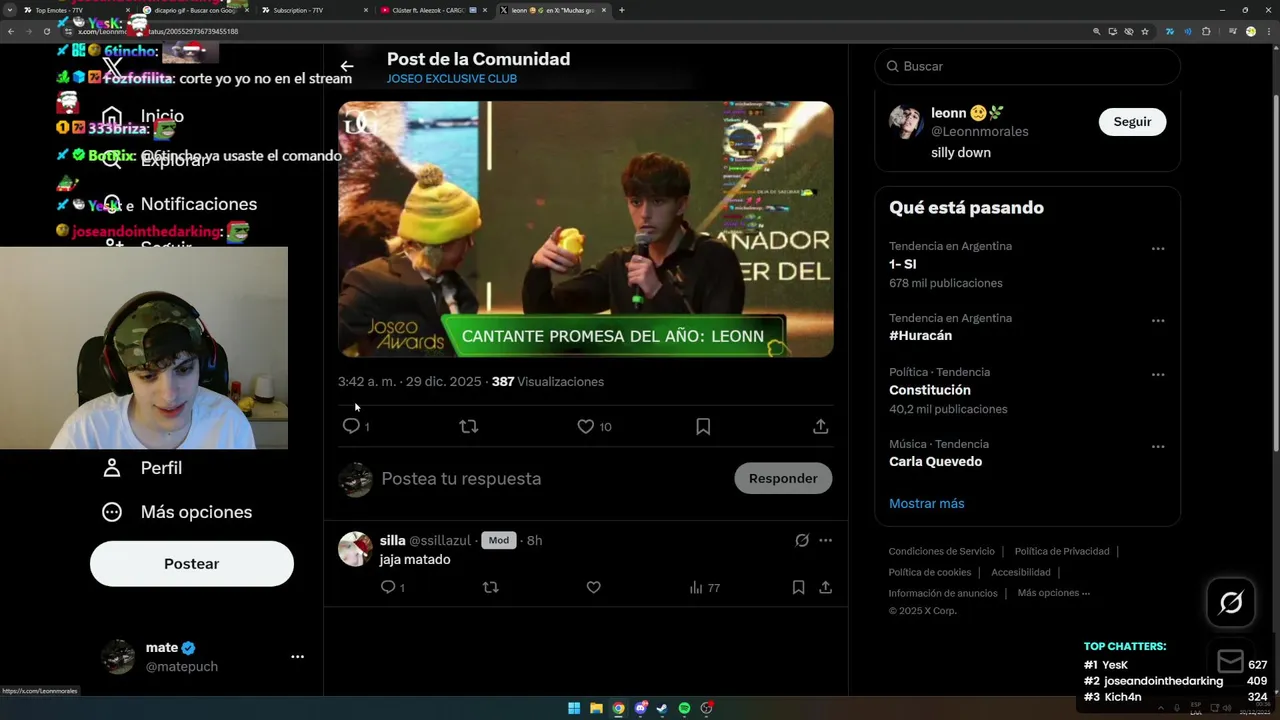Click the Postear button

pyautogui.click(x=192, y=564)
